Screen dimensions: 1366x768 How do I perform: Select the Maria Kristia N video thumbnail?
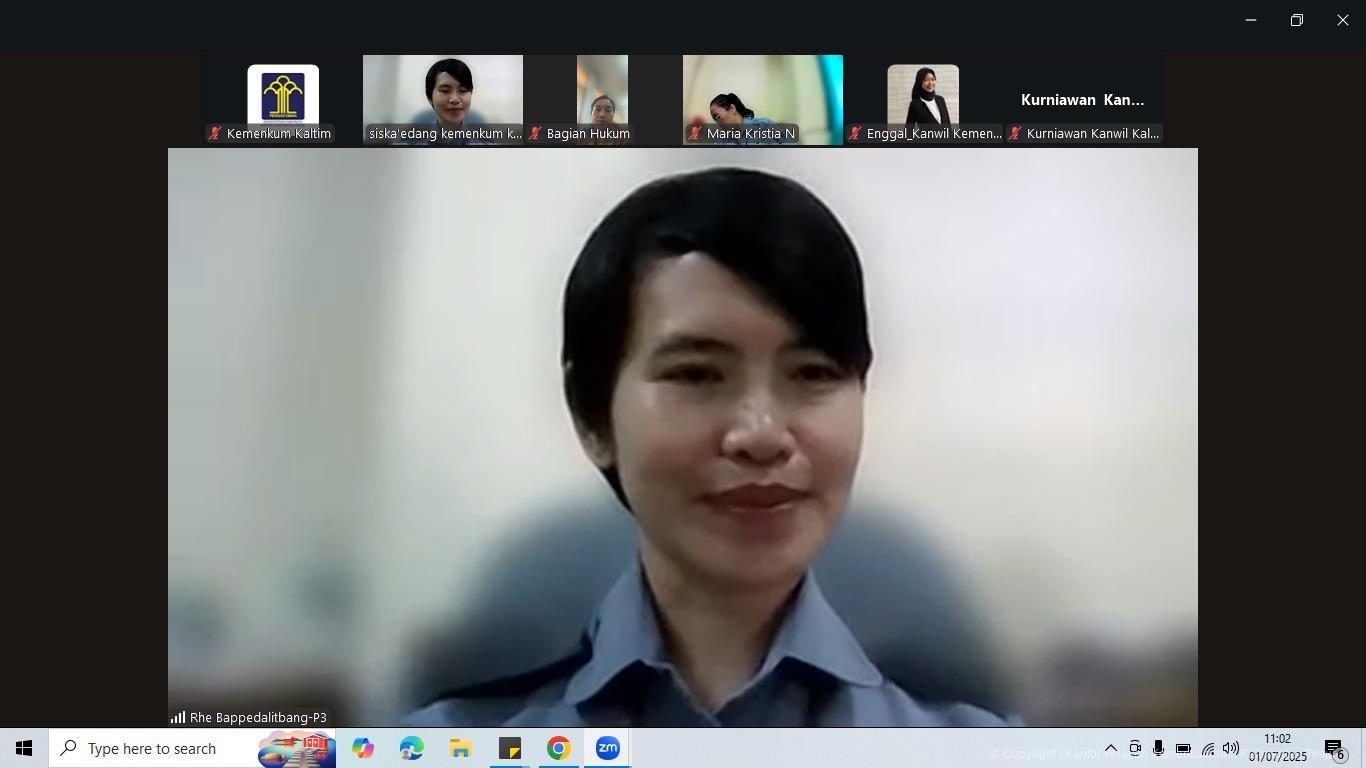(x=762, y=100)
